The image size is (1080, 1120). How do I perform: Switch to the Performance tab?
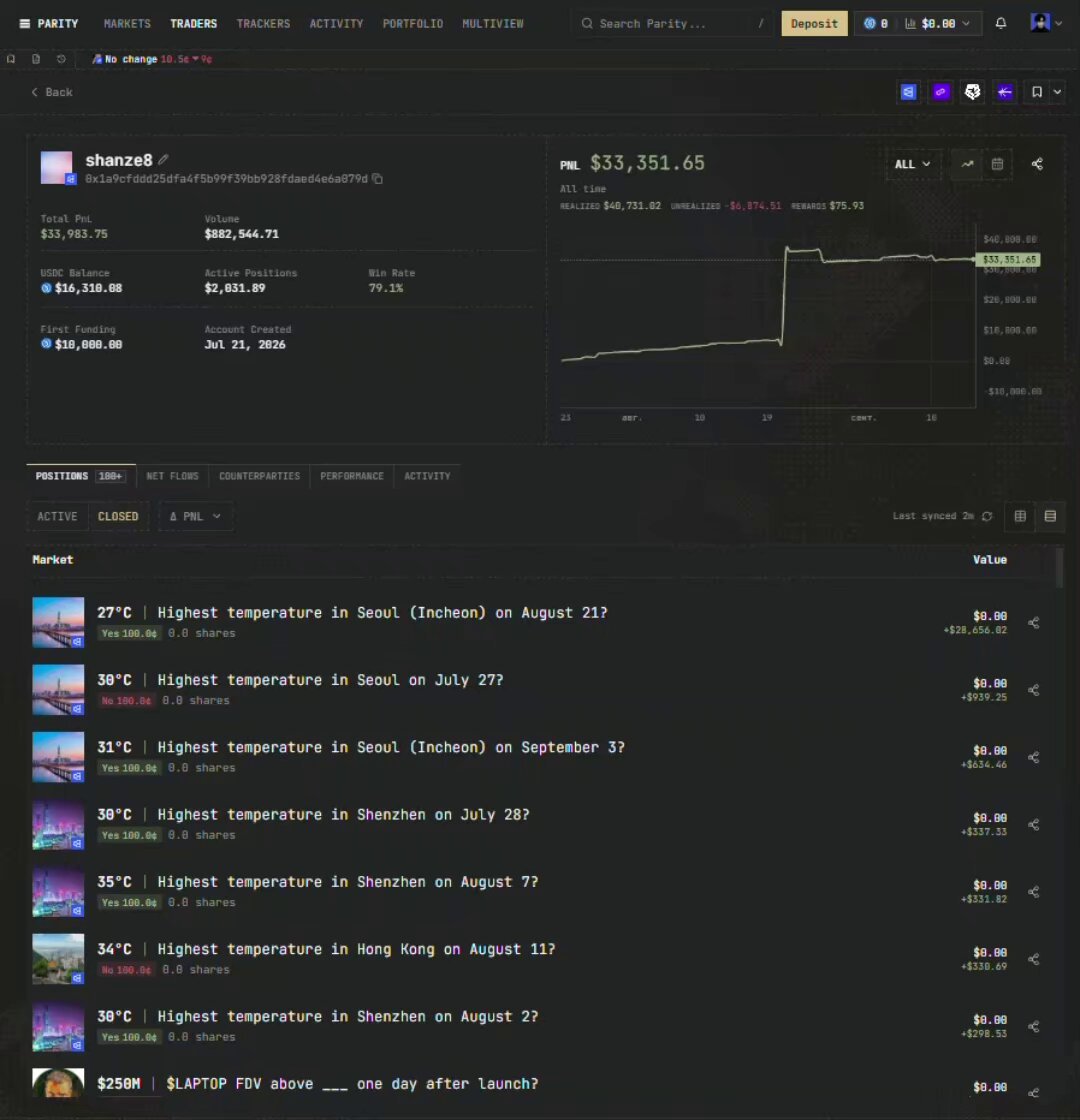point(351,476)
